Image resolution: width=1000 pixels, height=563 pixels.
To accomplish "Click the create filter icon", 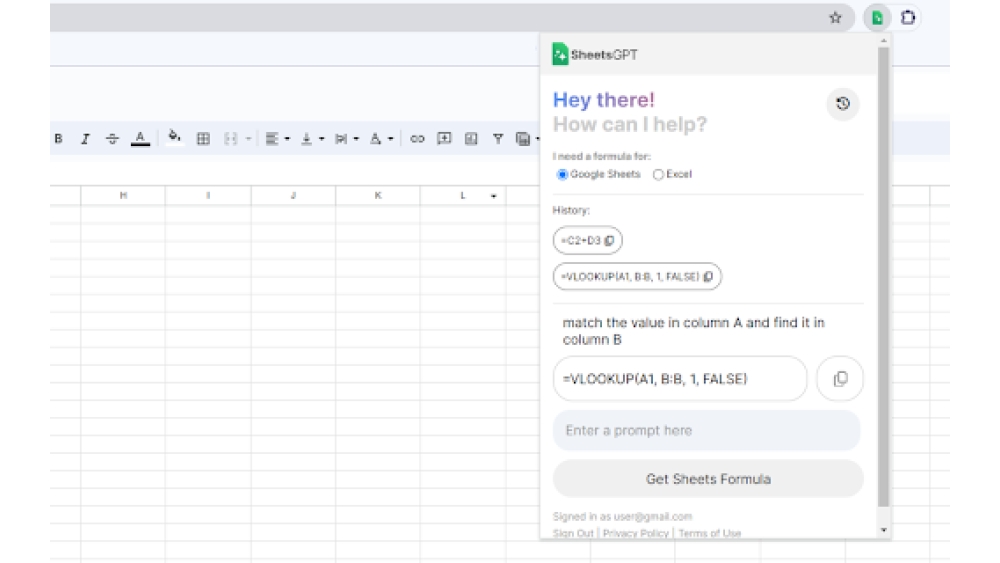I will click(498, 138).
